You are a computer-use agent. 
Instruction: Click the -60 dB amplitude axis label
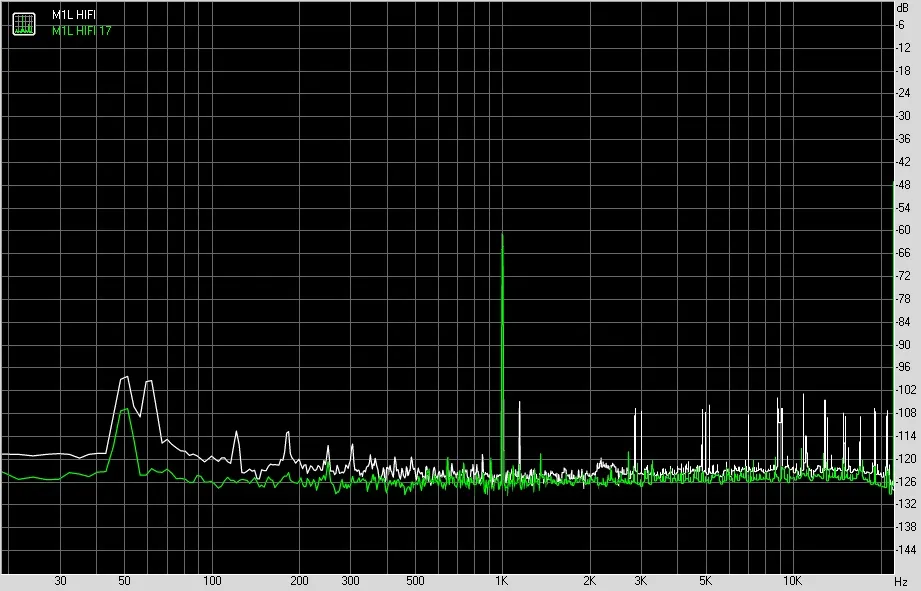coord(903,230)
